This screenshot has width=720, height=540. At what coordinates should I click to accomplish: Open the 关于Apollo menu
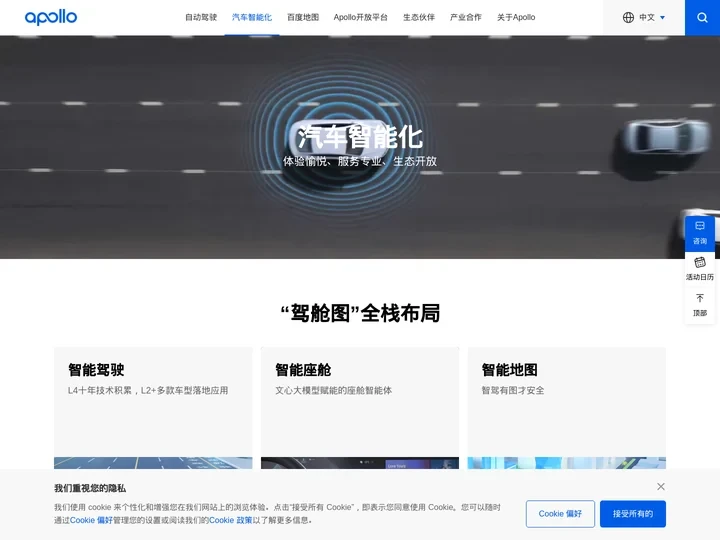(x=516, y=17)
